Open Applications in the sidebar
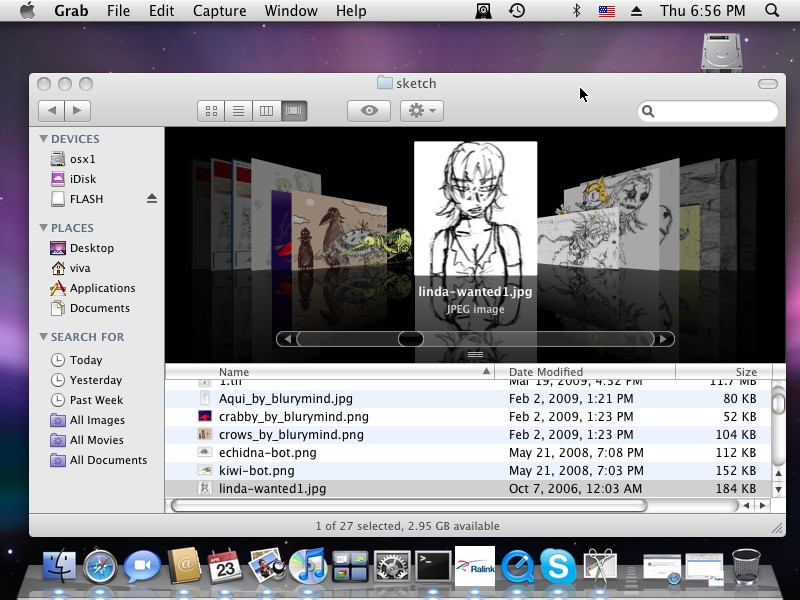Image resolution: width=800 pixels, height=600 pixels. click(93, 288)
